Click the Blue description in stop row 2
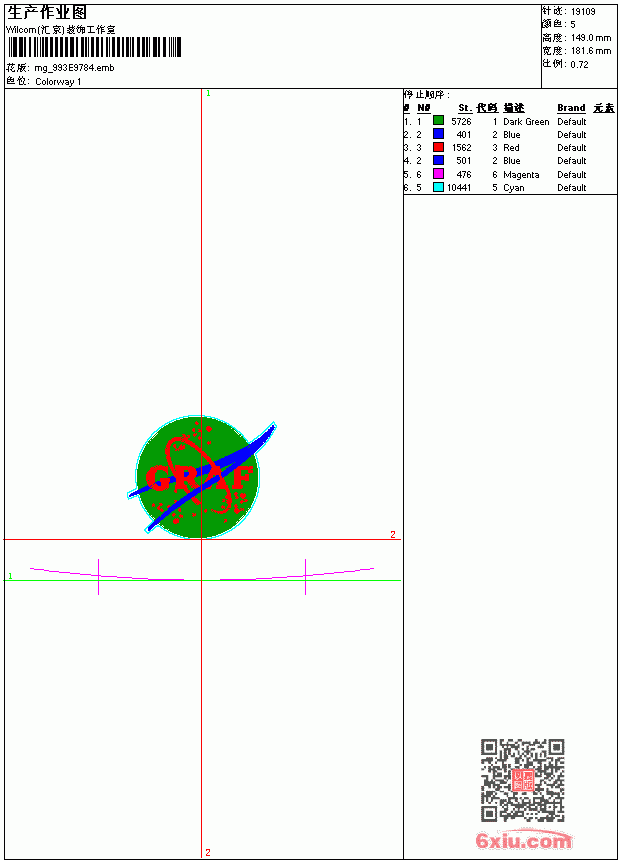The width and height of the screenshot is (620, 860). pyautogui.click(x=512, y=135)
